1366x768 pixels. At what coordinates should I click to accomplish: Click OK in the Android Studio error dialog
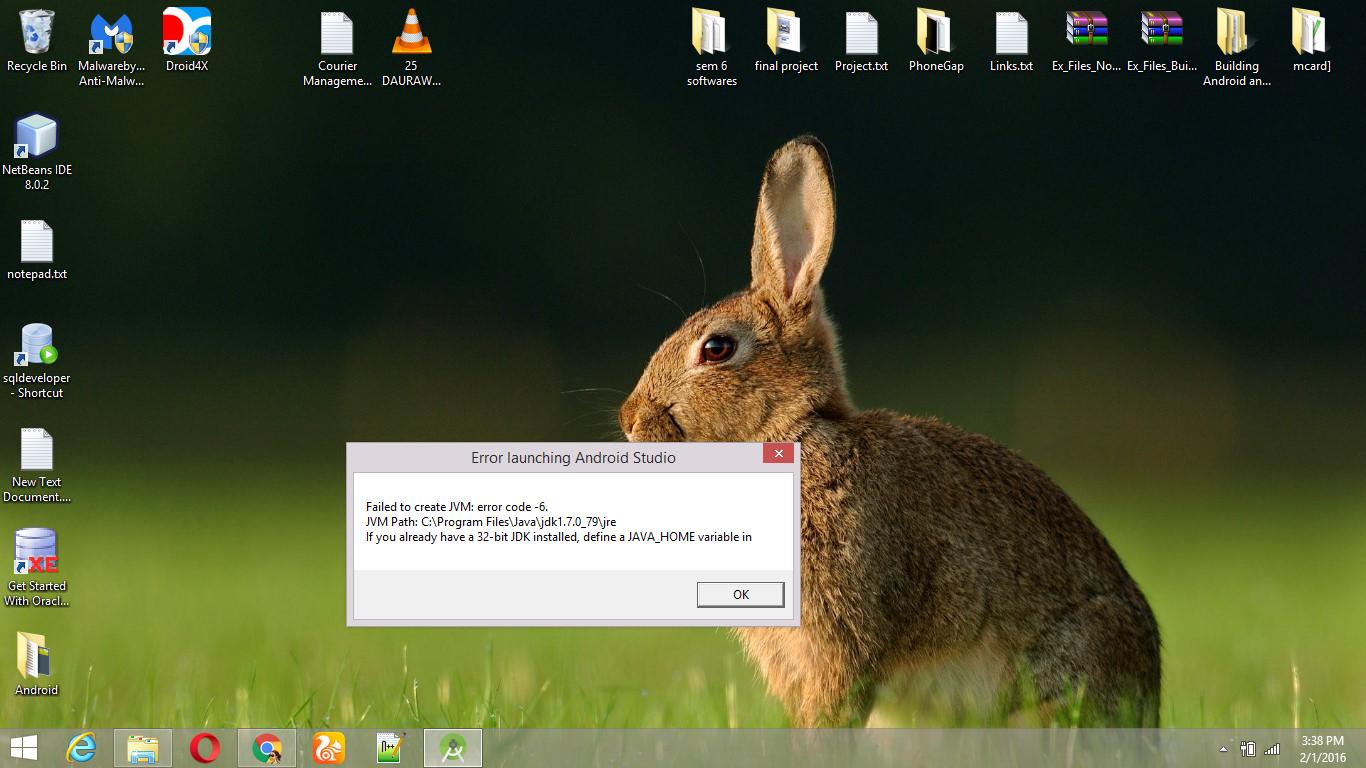point(740,594)
